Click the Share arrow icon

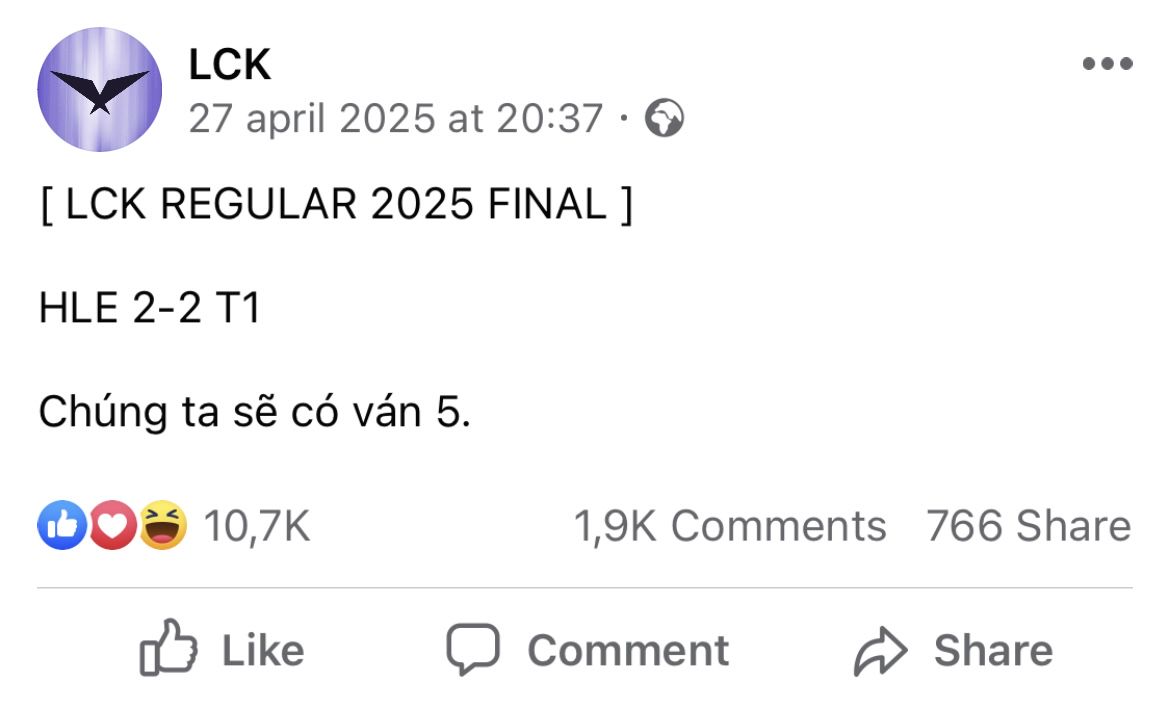tap(880, 652)
